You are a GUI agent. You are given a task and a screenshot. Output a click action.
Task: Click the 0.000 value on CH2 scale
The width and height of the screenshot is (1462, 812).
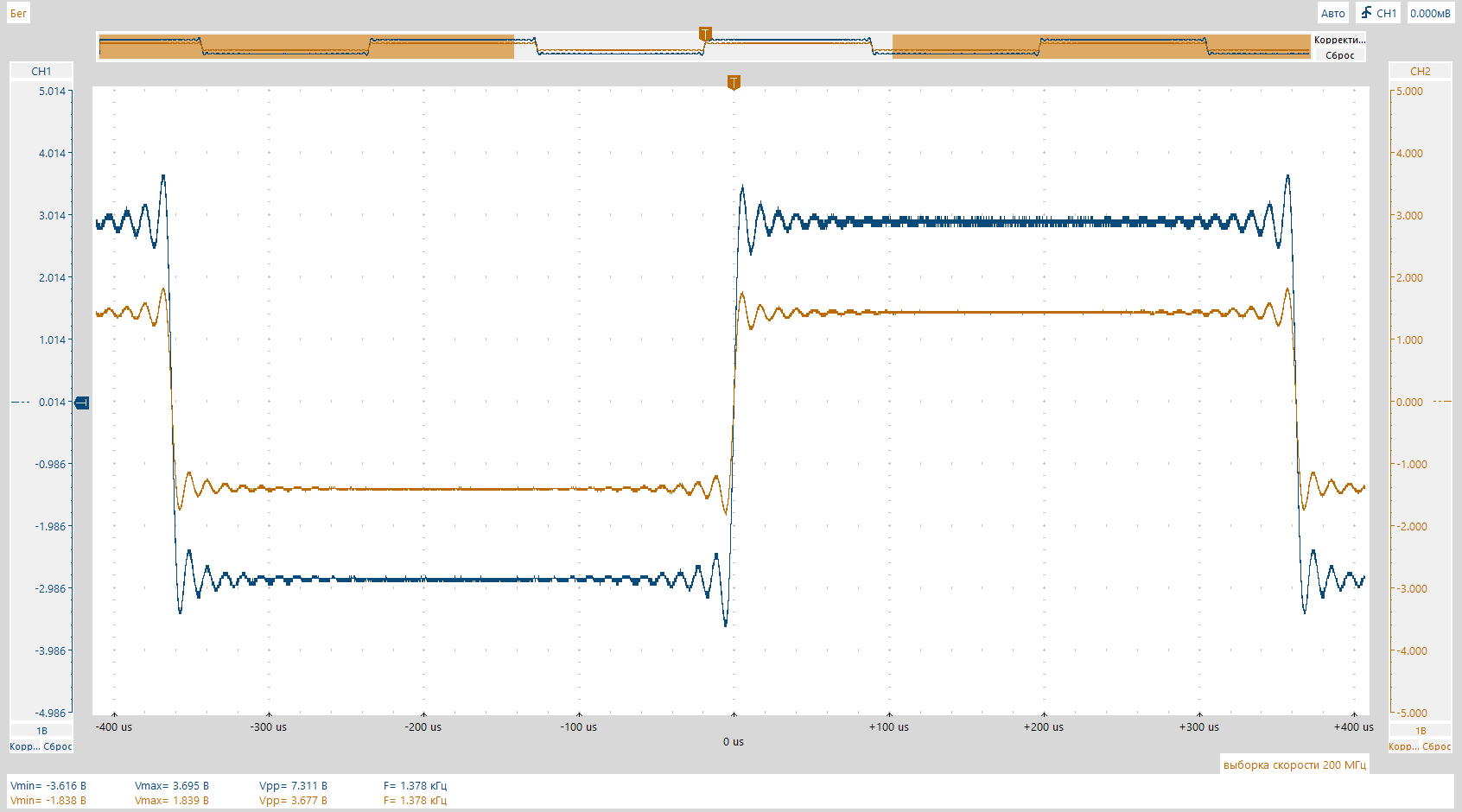tap(1409, 402)
